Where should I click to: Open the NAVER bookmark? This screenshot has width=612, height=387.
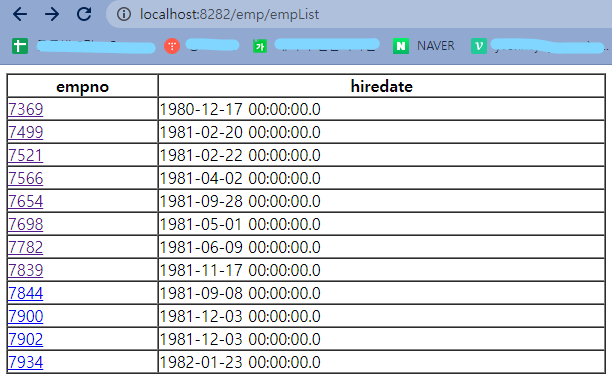(424, 46)
